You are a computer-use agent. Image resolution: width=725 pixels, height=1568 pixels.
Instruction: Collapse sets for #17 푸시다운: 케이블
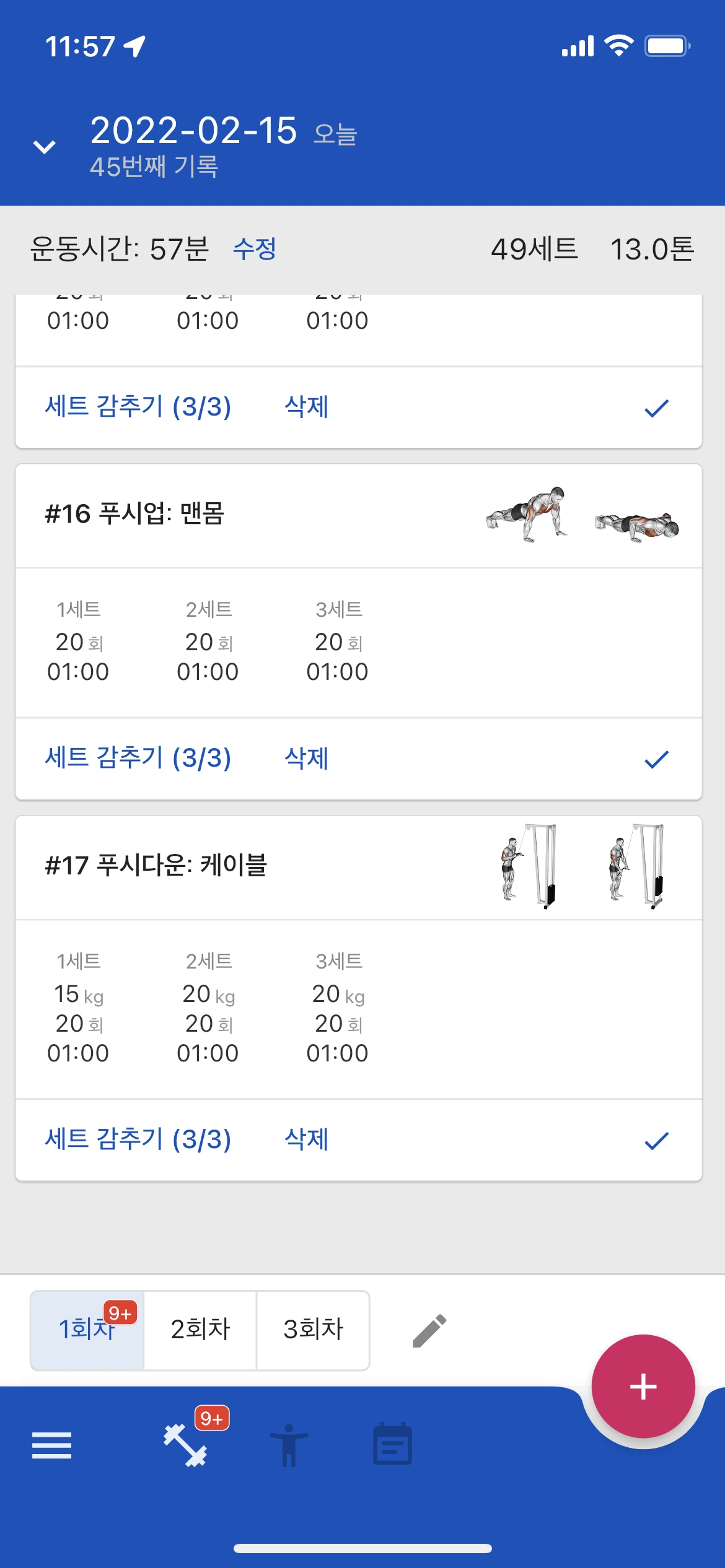[138, 1139]
